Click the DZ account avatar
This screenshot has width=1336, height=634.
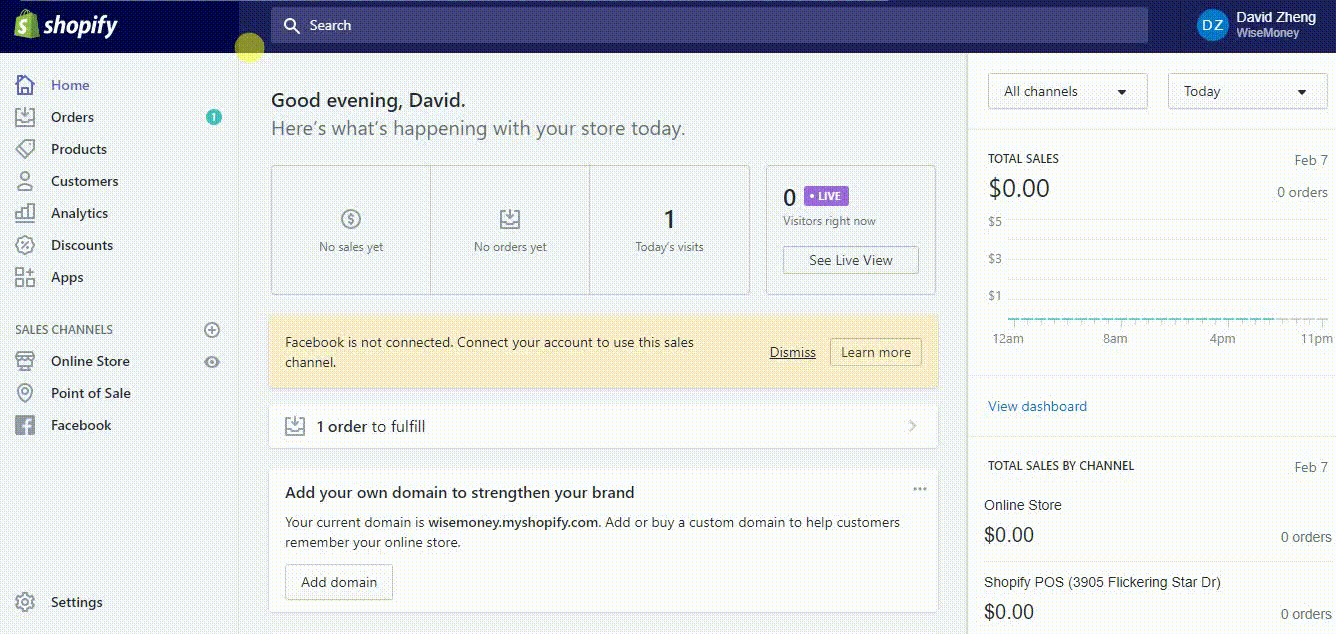1212,25
